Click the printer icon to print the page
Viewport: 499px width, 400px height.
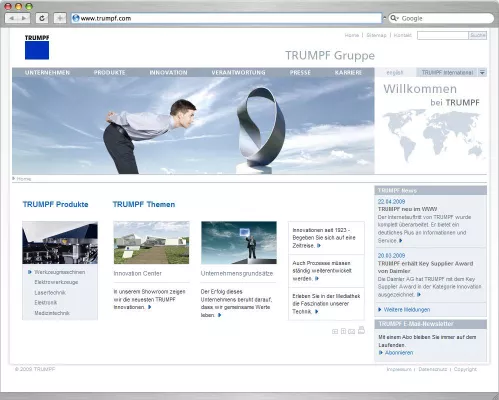coord(361,330)
